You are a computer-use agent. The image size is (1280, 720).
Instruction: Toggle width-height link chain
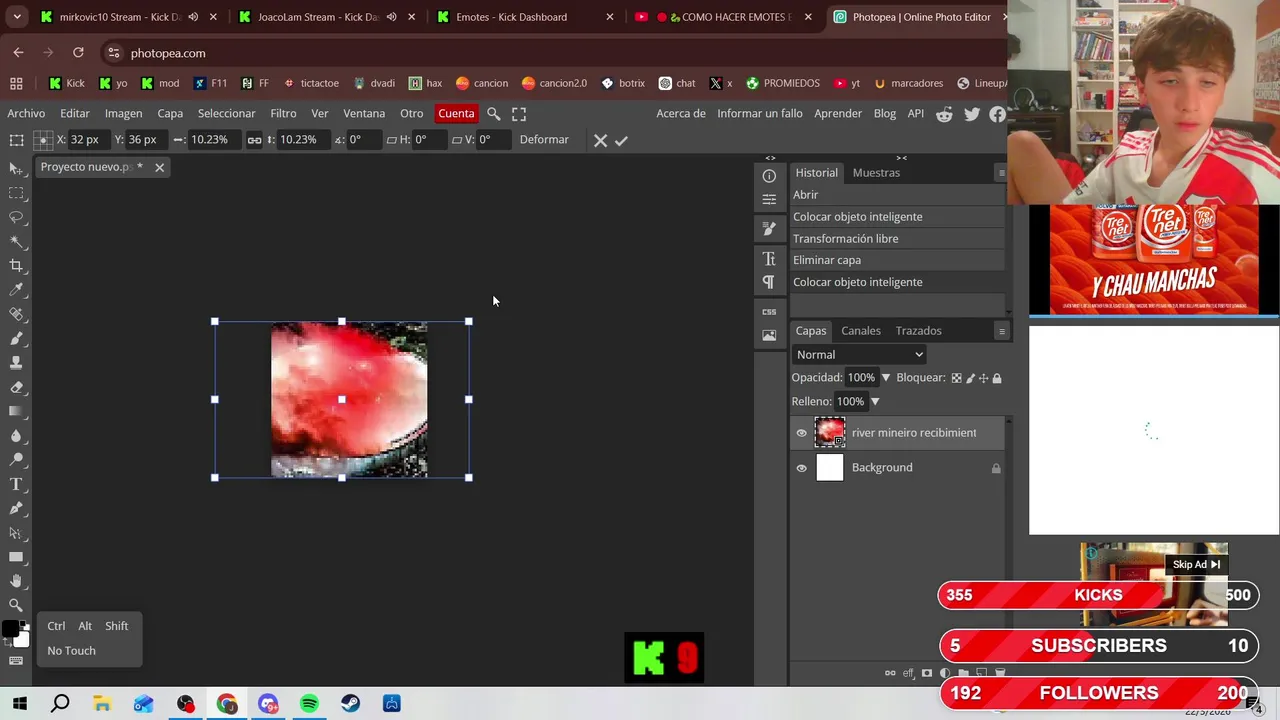click(x=254, y=140)
